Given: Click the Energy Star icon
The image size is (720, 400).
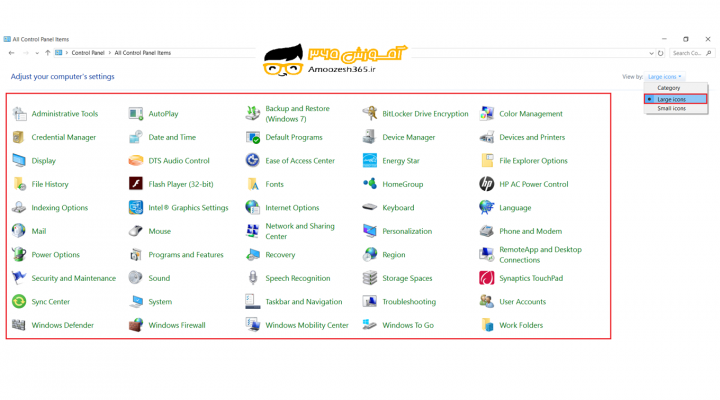Looking at the screenshot, I should point(370,161).
